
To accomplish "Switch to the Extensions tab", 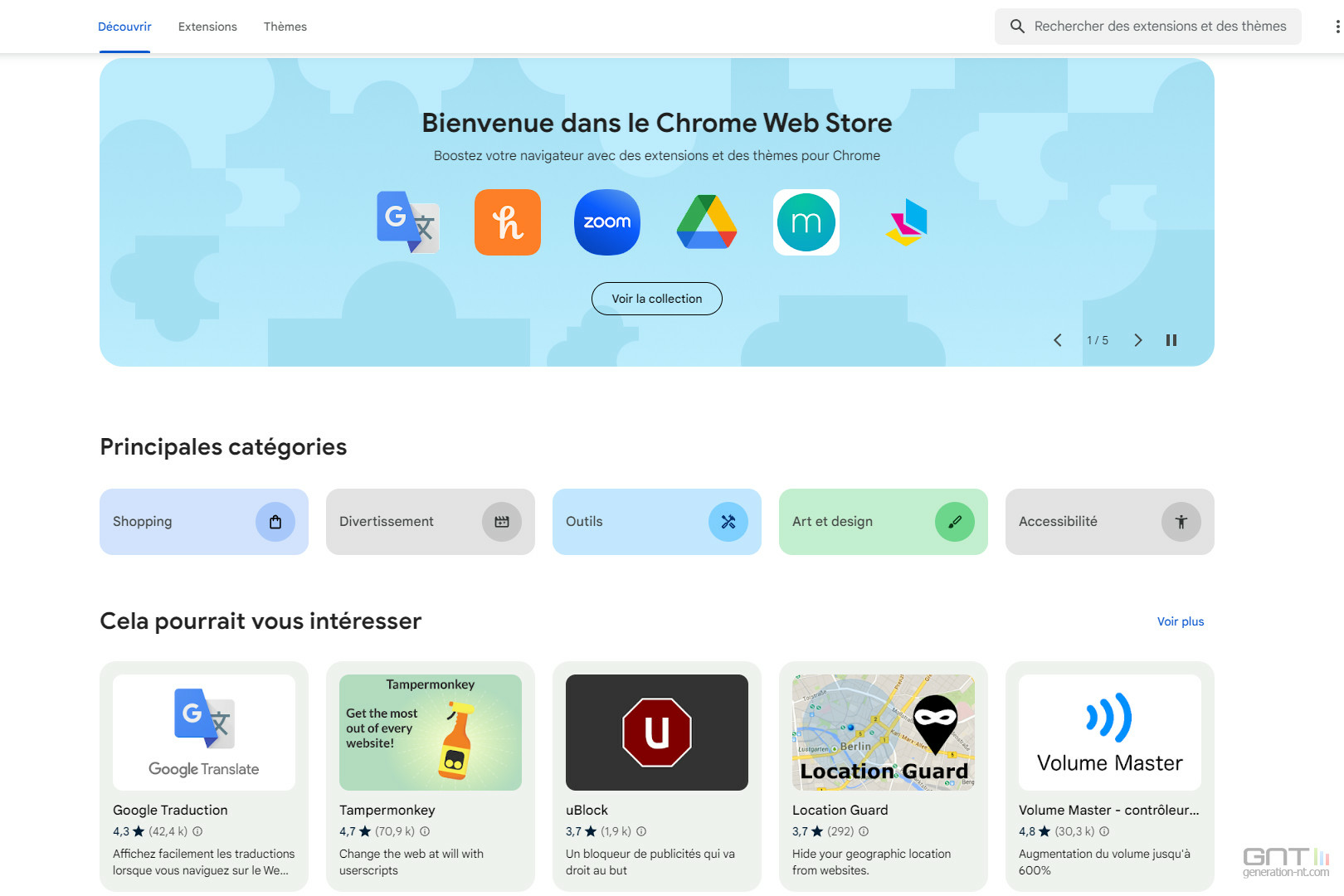I will (207, 27).
